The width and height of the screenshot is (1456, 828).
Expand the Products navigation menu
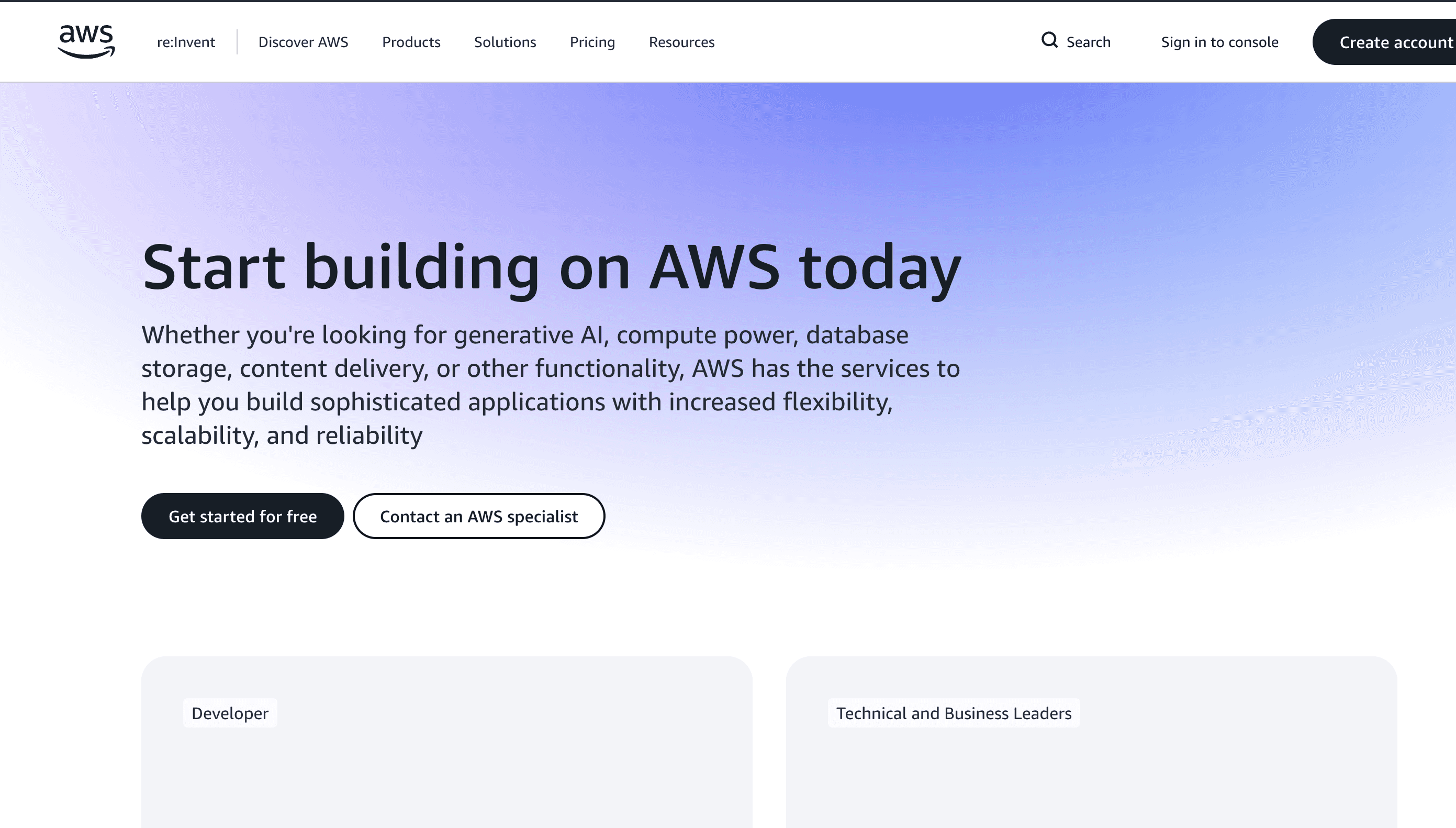[x=411, y=42]
